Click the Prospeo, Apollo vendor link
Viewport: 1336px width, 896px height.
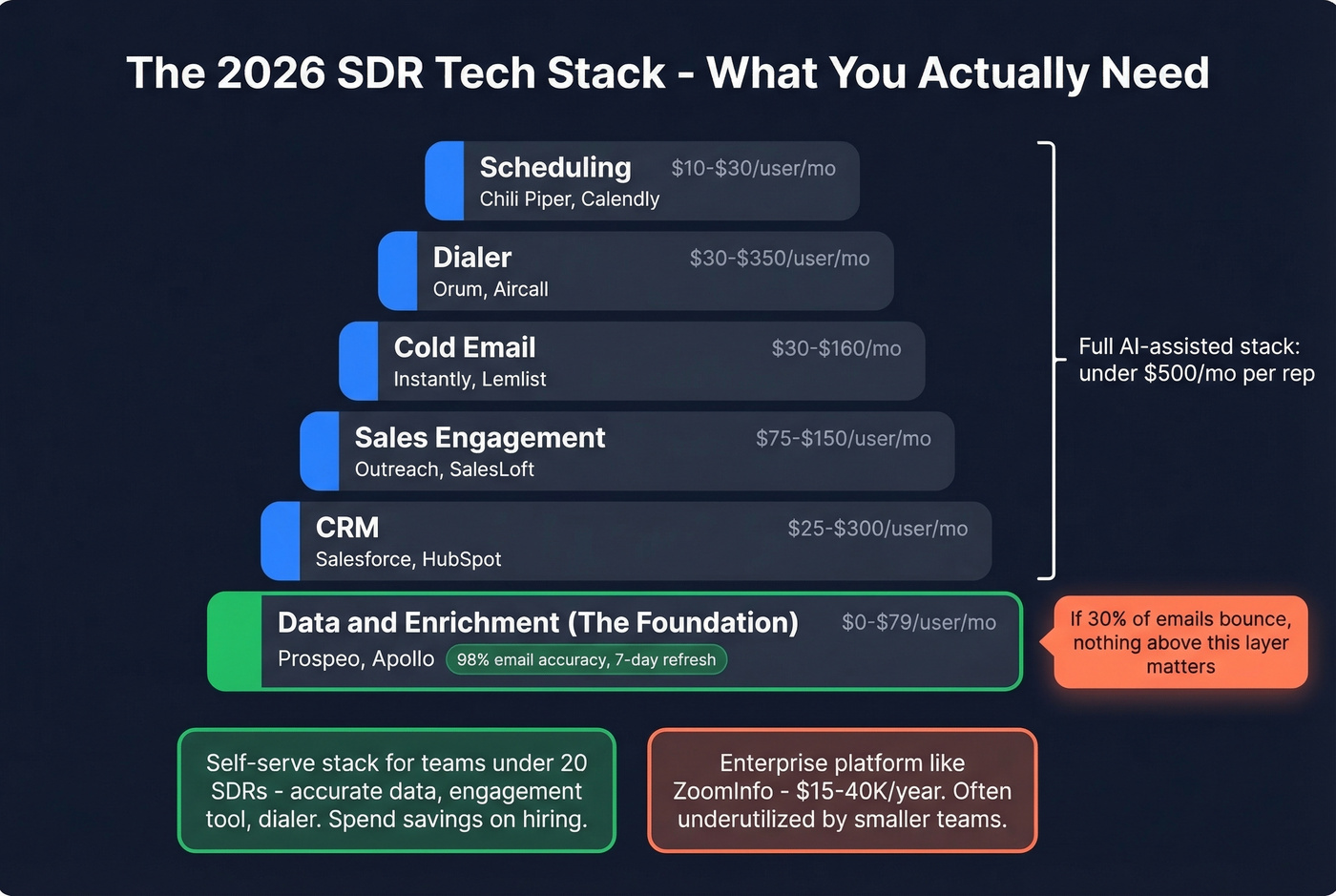355,658
